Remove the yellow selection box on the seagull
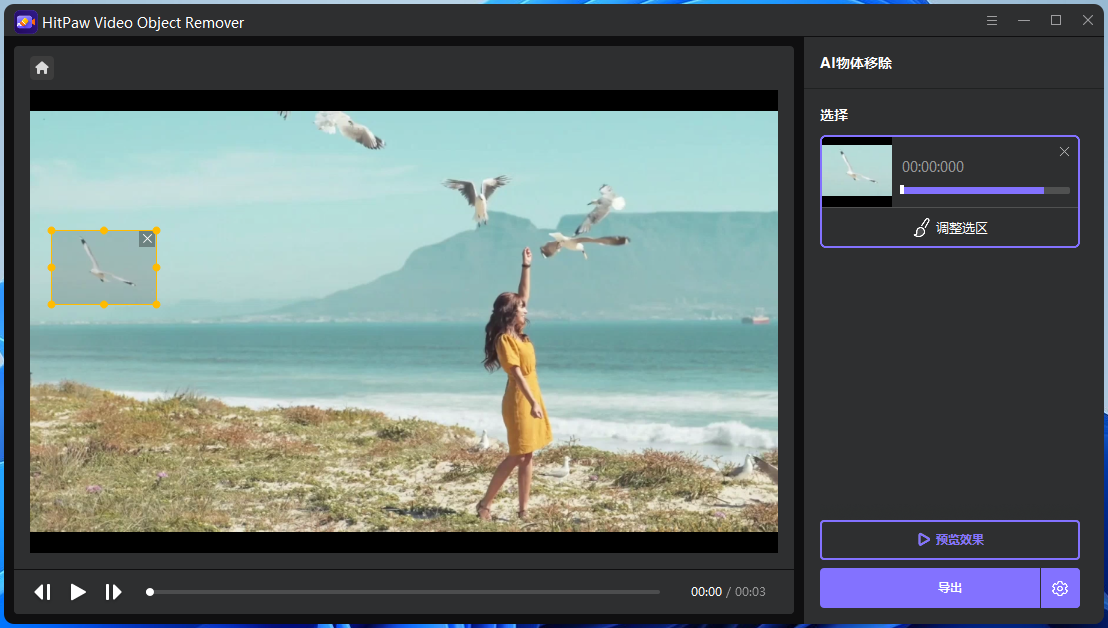 click(x=147, y=239)
